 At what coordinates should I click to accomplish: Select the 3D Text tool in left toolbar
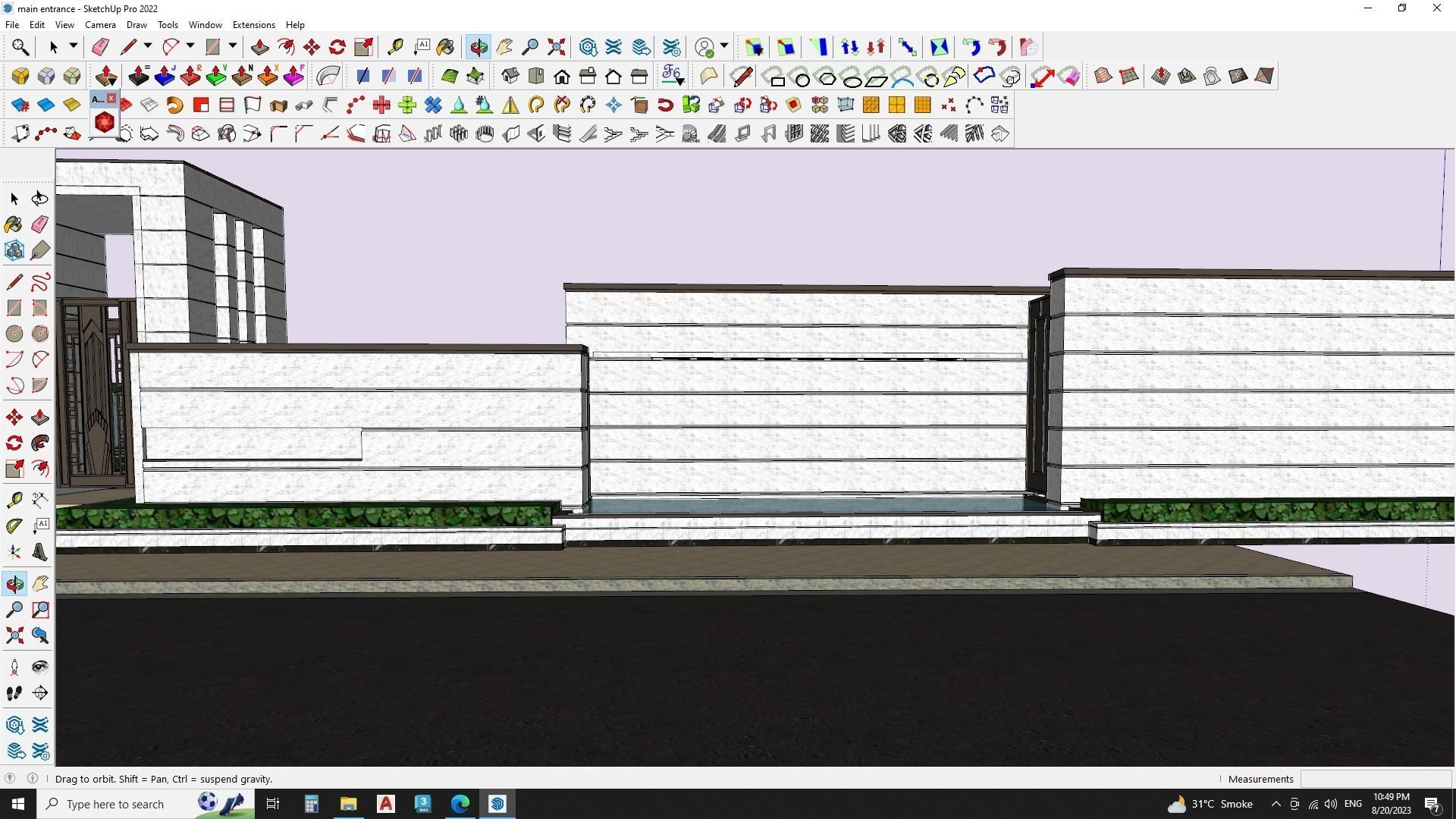click(x=40, y=552)
